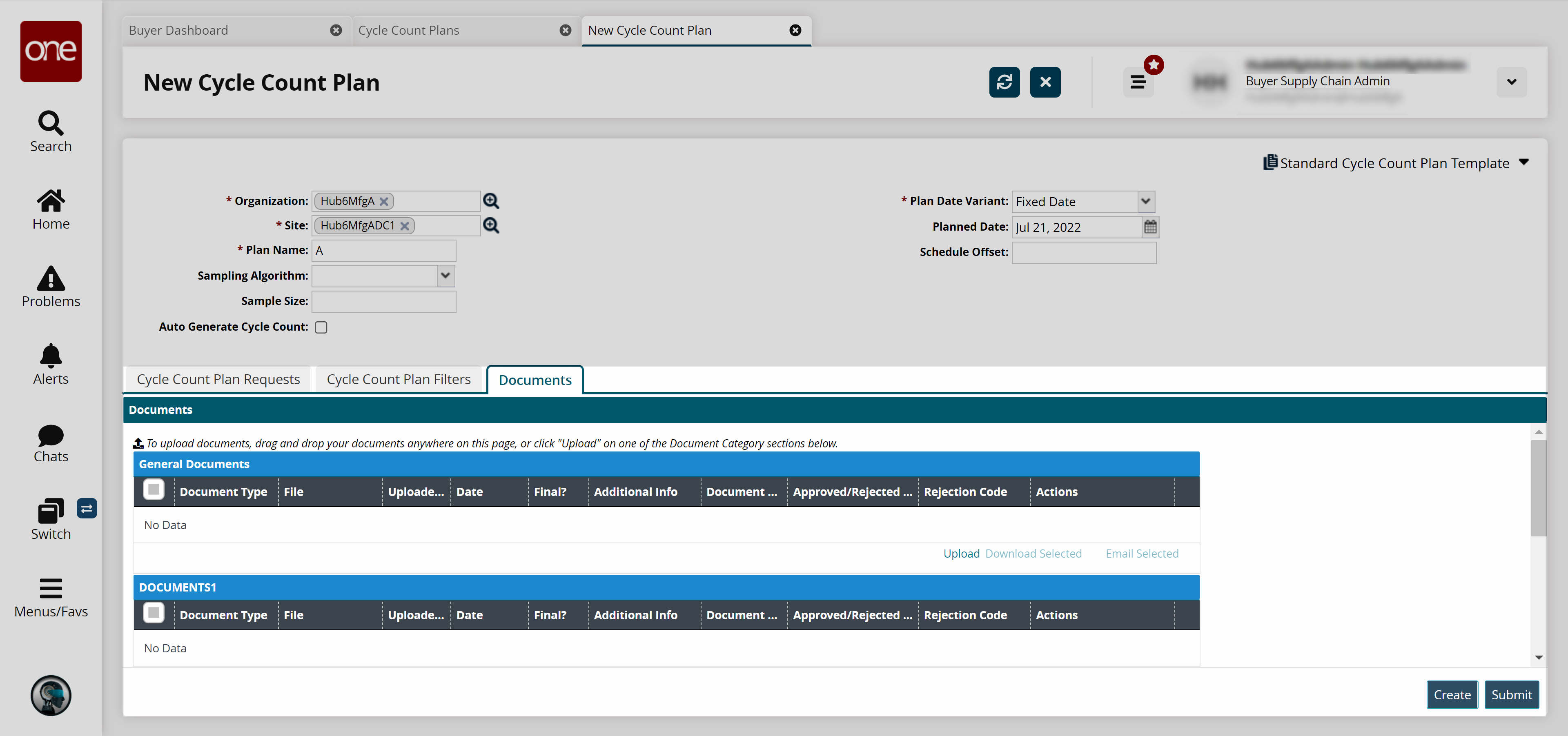The image size is (1568, 736).
Task: Switch to Cycle Count Plans tab
Action: click(408, 31)
